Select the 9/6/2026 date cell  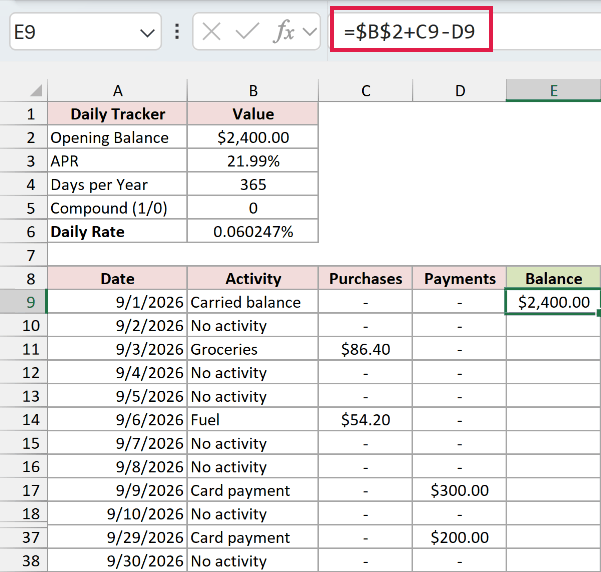pyautogui.click(x=118, y=419)
